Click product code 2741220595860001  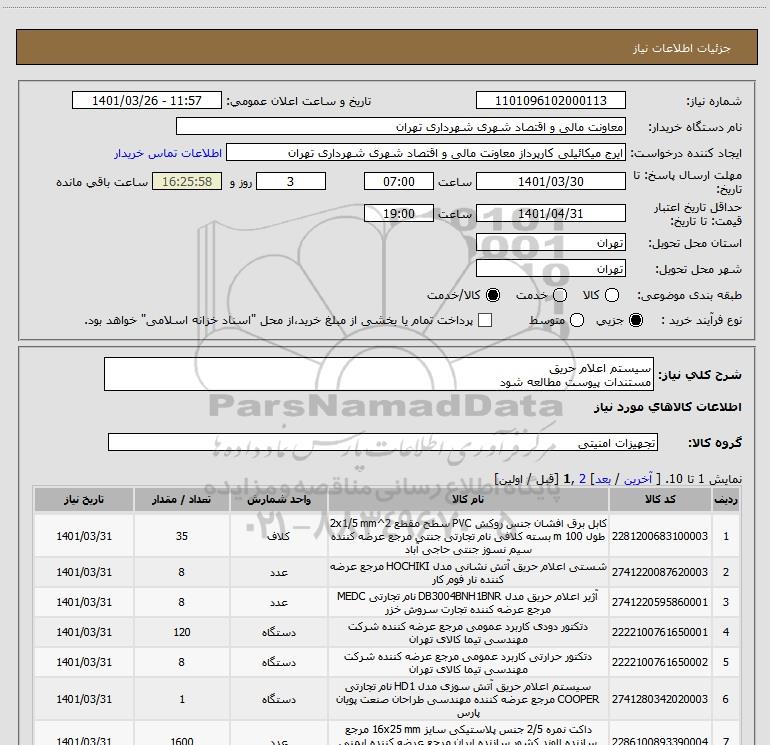[660, 602]
